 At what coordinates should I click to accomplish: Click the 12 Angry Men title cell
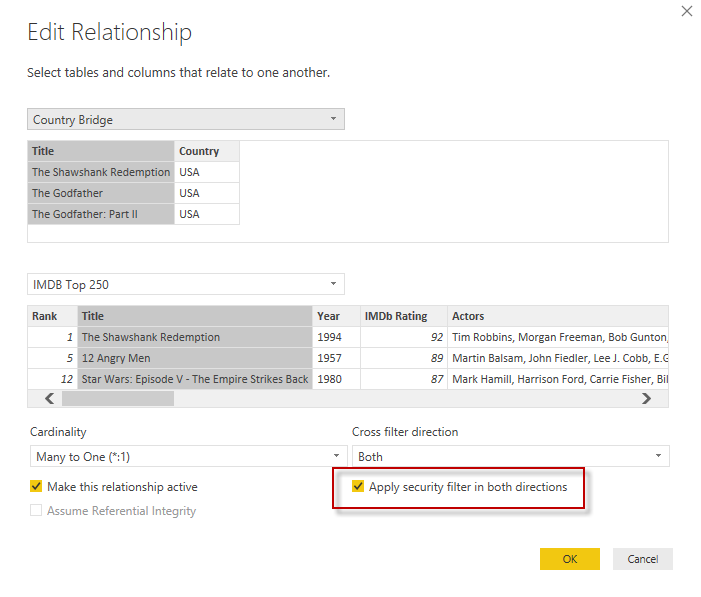point(195,358)
